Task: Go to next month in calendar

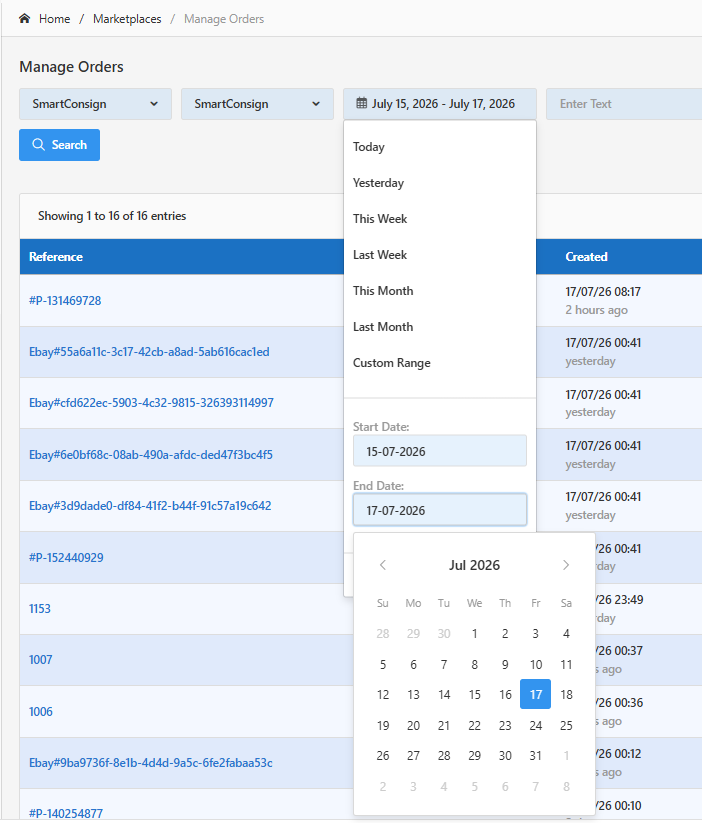Action: pyautogui.click(x=566, y=565)
